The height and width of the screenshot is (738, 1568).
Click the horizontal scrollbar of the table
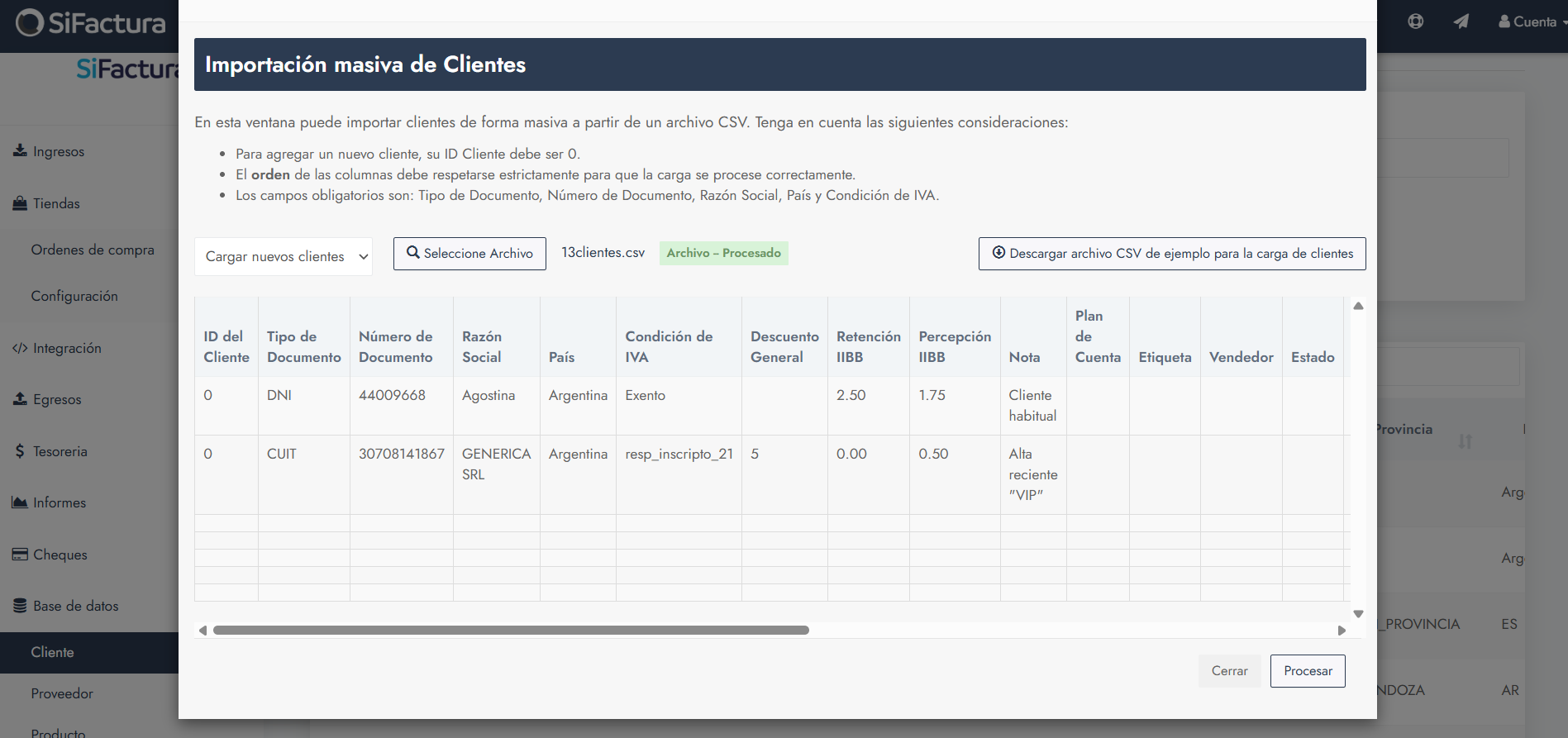tap(511, 631)
